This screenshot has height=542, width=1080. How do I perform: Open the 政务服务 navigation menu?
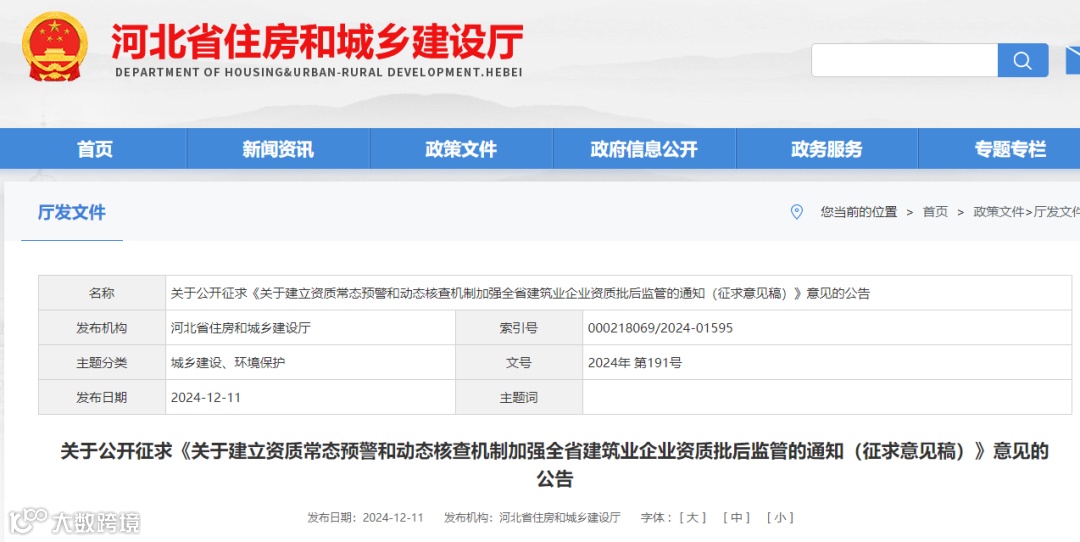coord(827,149)
